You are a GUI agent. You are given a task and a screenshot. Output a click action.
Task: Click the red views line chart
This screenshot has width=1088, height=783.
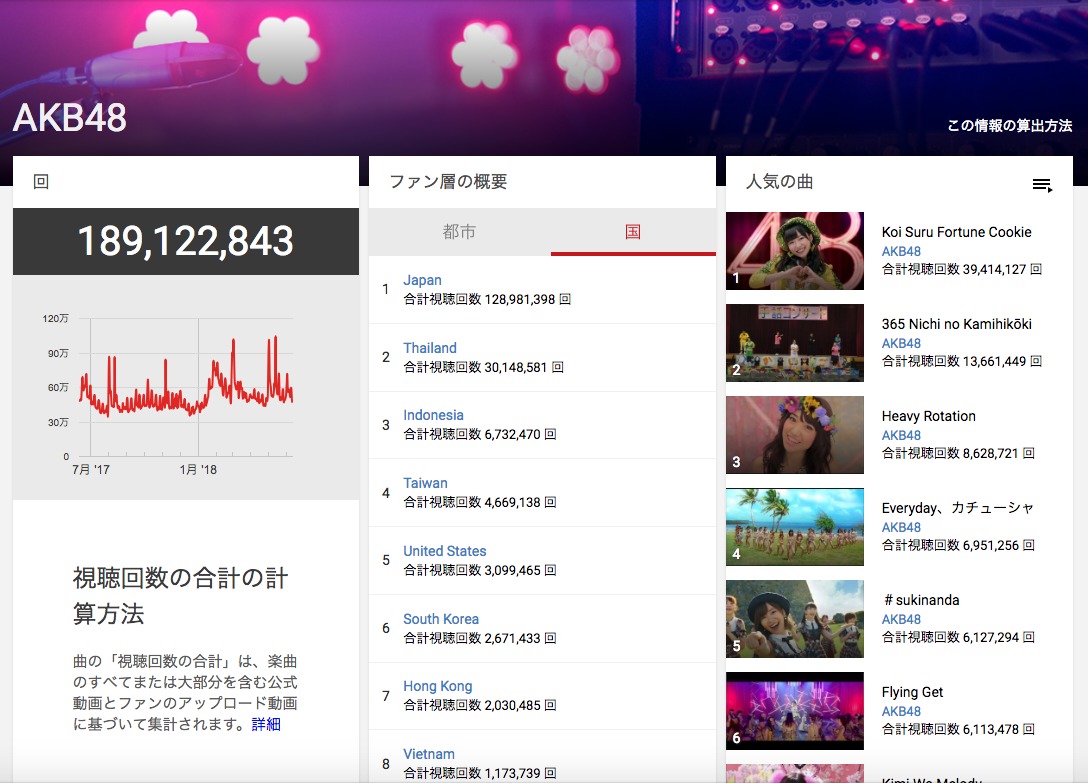186,387
